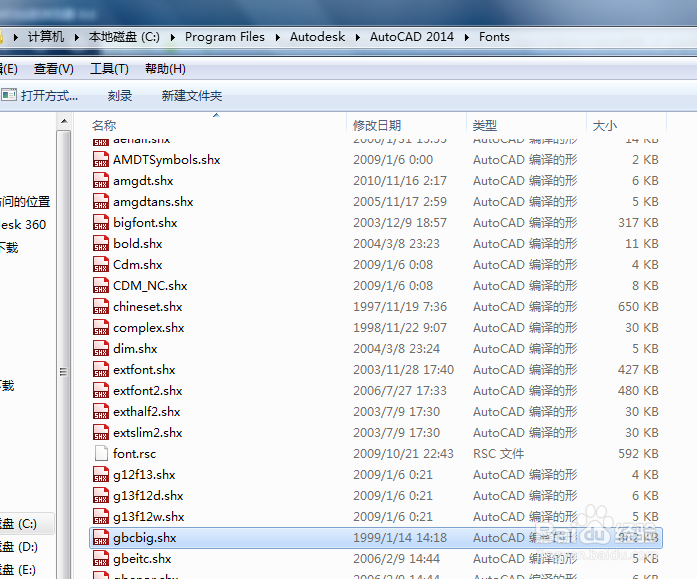Open the 帮助(H) menu
This screenshot has width=697, height=579.
[165, 69]
